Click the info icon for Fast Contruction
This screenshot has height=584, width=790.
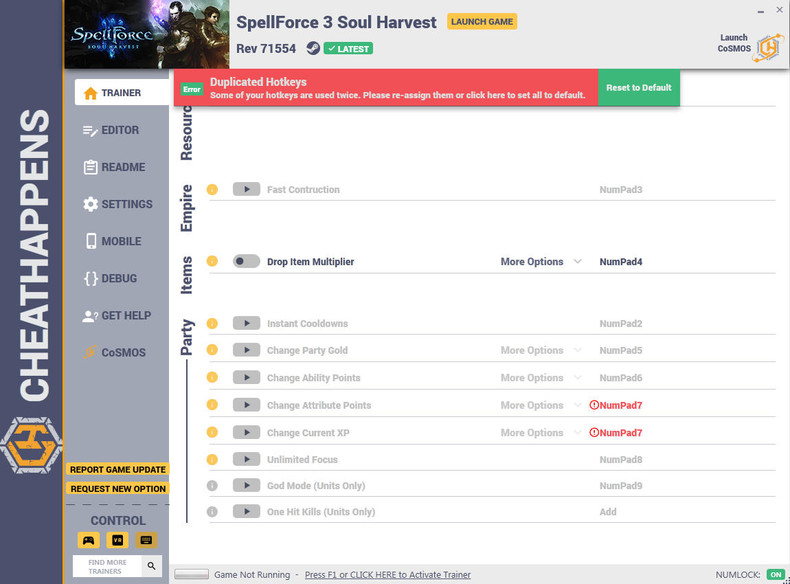click(x=212, y=189)
